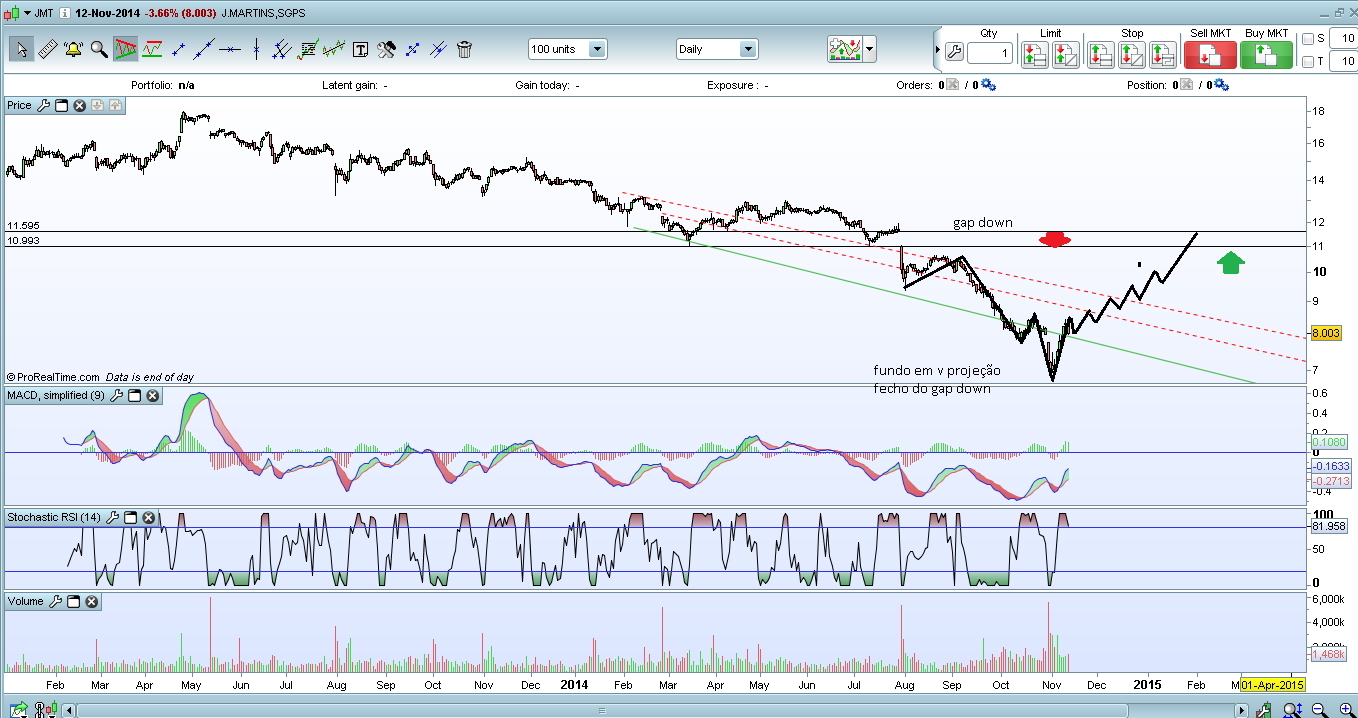This screenshot has height=718, width=1358.
Task: Enable the S (stop) checkbox
Action: pos(1308,39)
